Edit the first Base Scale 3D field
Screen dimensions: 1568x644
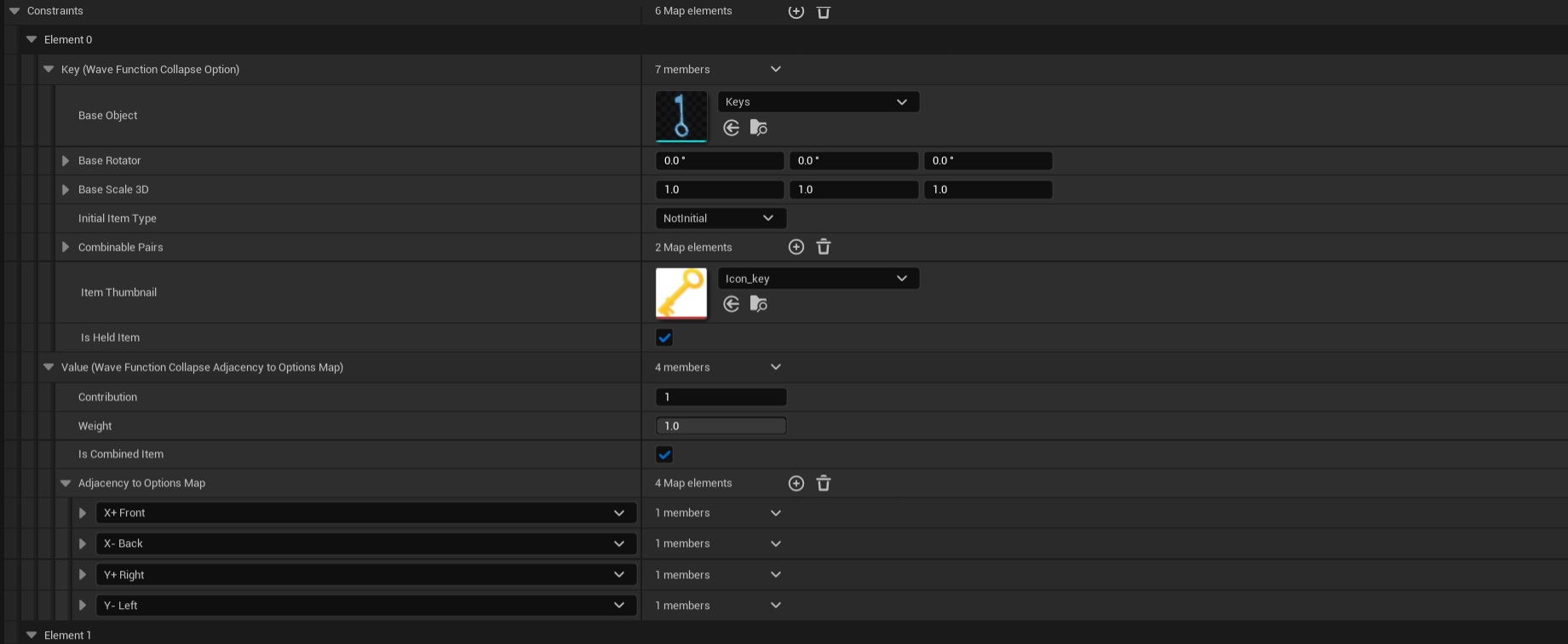(720, 189)
